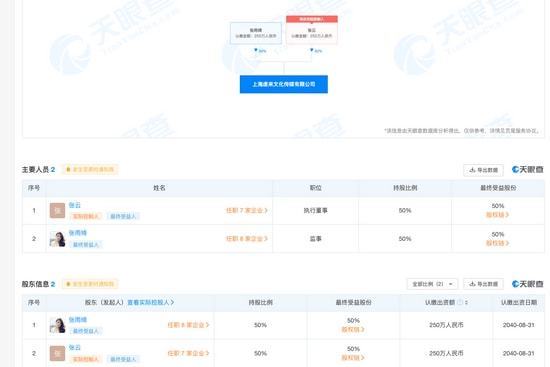The height and width of the screenshot is (367, 550).
Task: Click the 天眼查 logo beside 股东信息
Action: click(527, 284)
